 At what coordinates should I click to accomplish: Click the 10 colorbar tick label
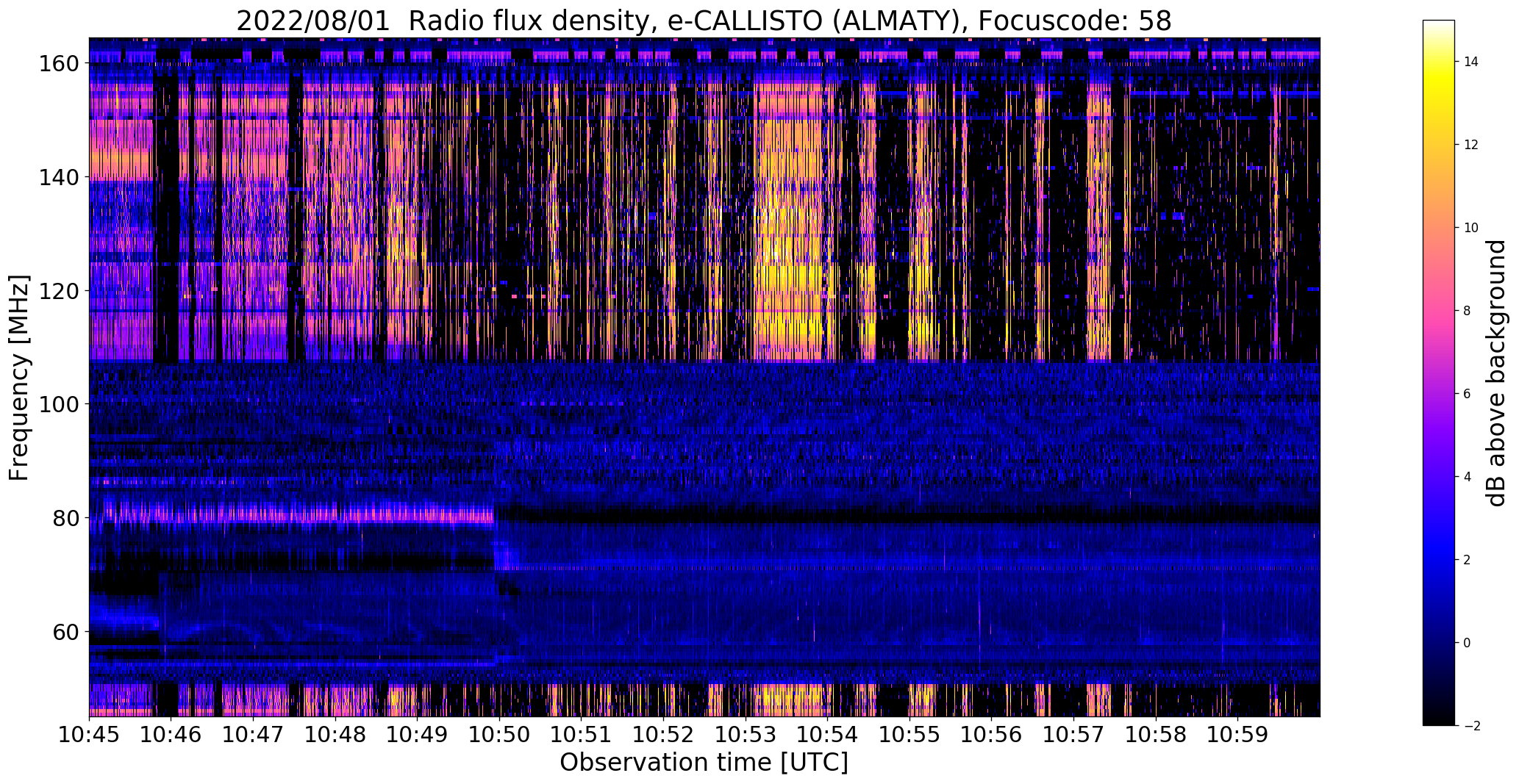click(x=1470, y=228)
